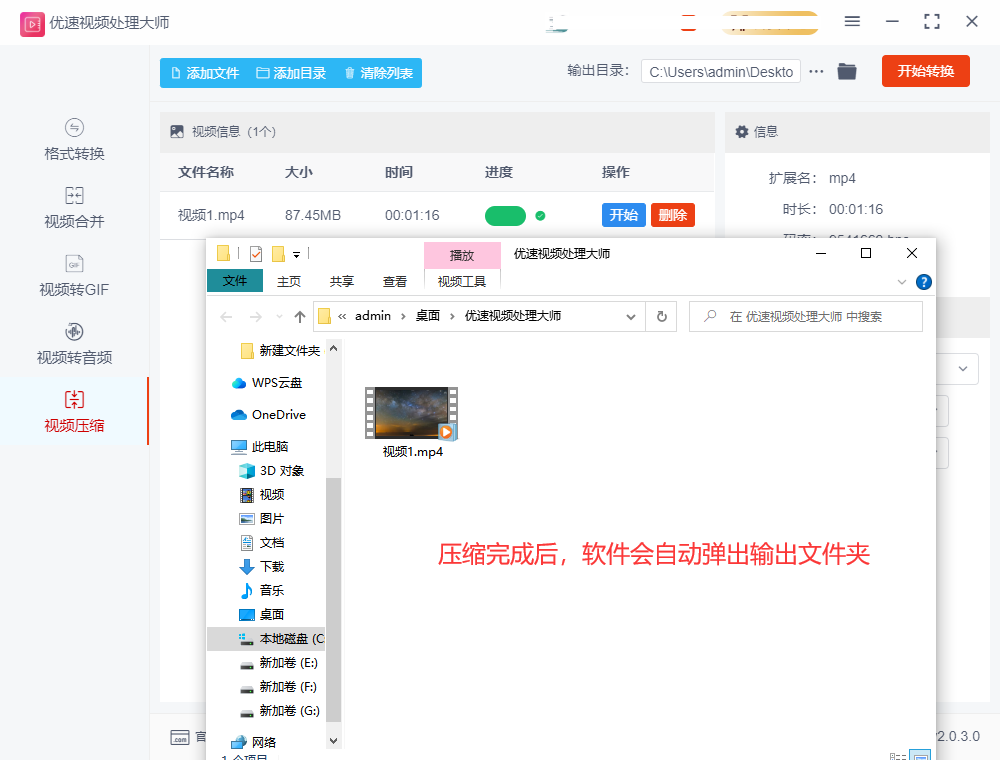Expand the Explorer address bar dropdown
Viewport: 1000px width, 760px height.
(x=630, y=315)
